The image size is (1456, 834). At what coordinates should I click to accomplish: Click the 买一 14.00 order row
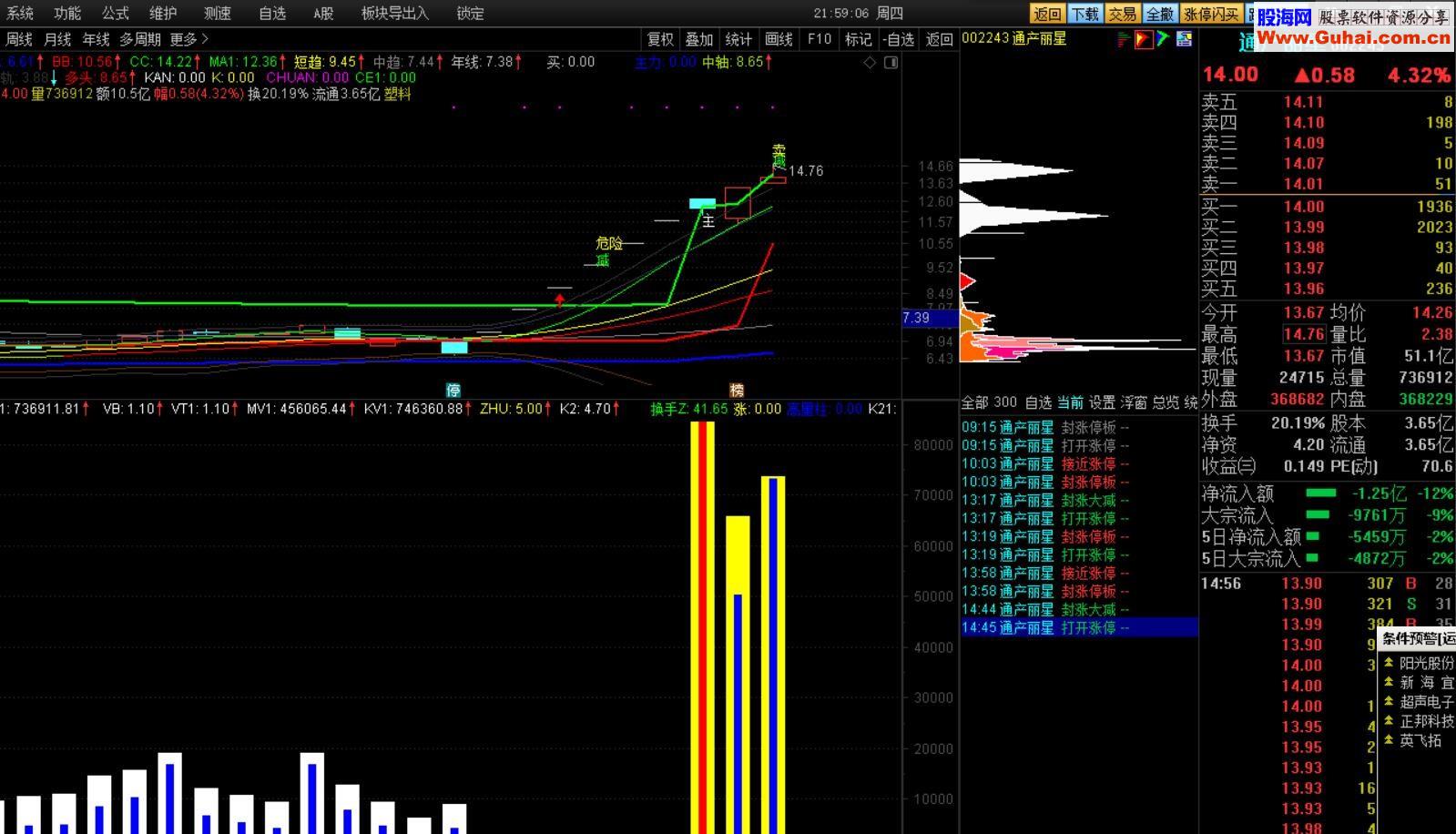[1327, 207]
